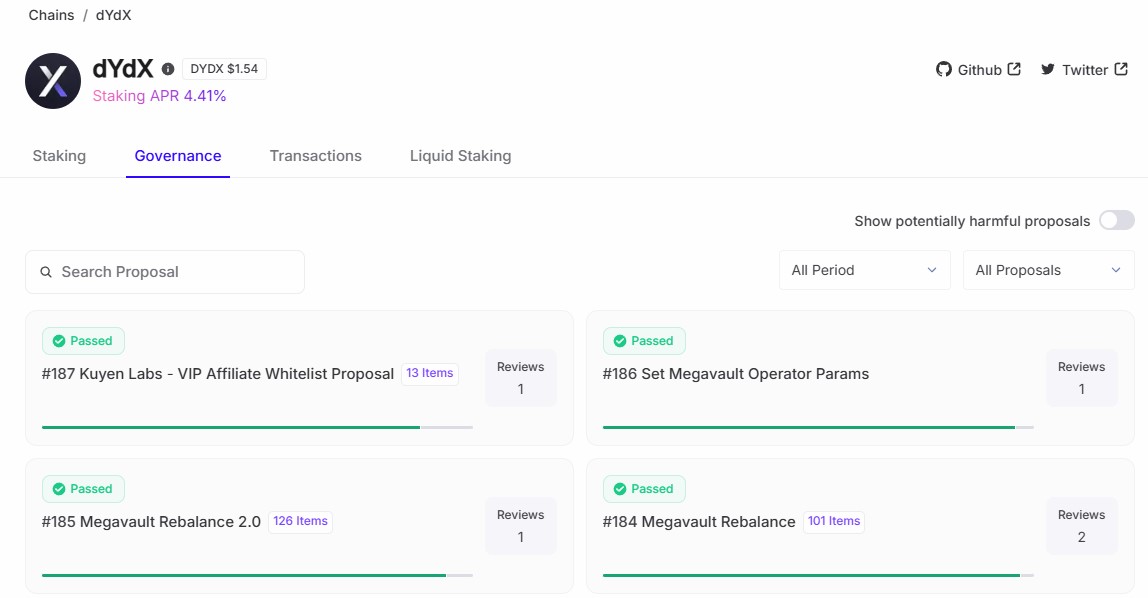This screenshot has height=598, width=1148.
Task: Open Reviews box of proposal #184
Action: pos(1081,526)
